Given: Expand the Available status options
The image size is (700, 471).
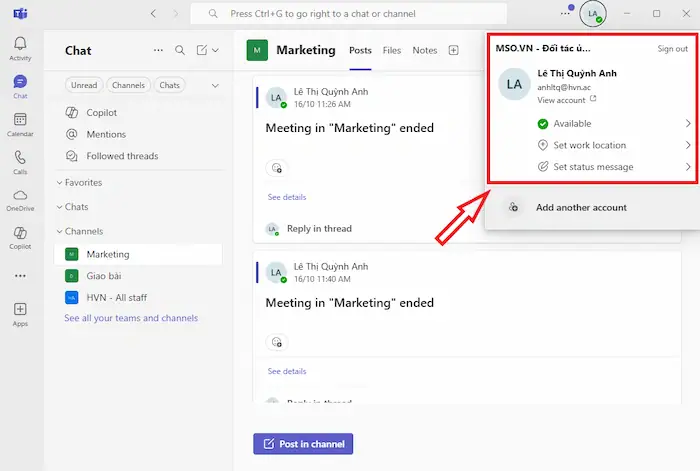Looking at the screenshot, I should tap(612, 124).
